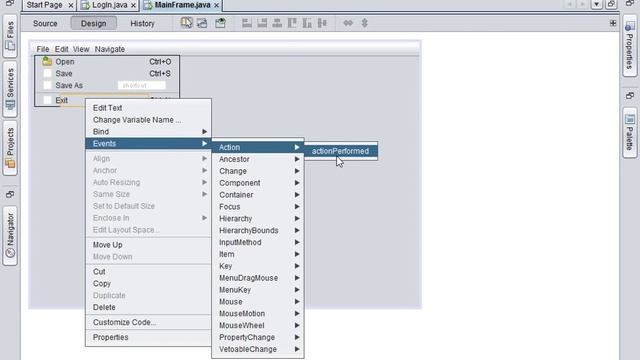Open the Services side panel

coord(10,89)
